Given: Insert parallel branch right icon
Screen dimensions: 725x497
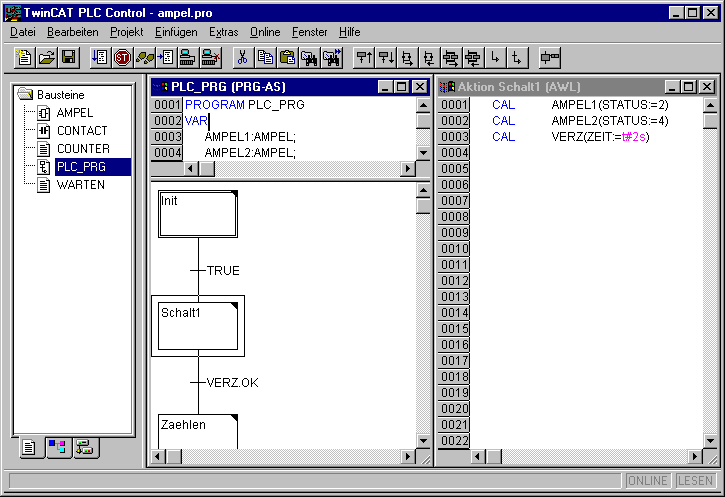Looking at the screenshot, I should pyautogui.click(x=451, y=58).
